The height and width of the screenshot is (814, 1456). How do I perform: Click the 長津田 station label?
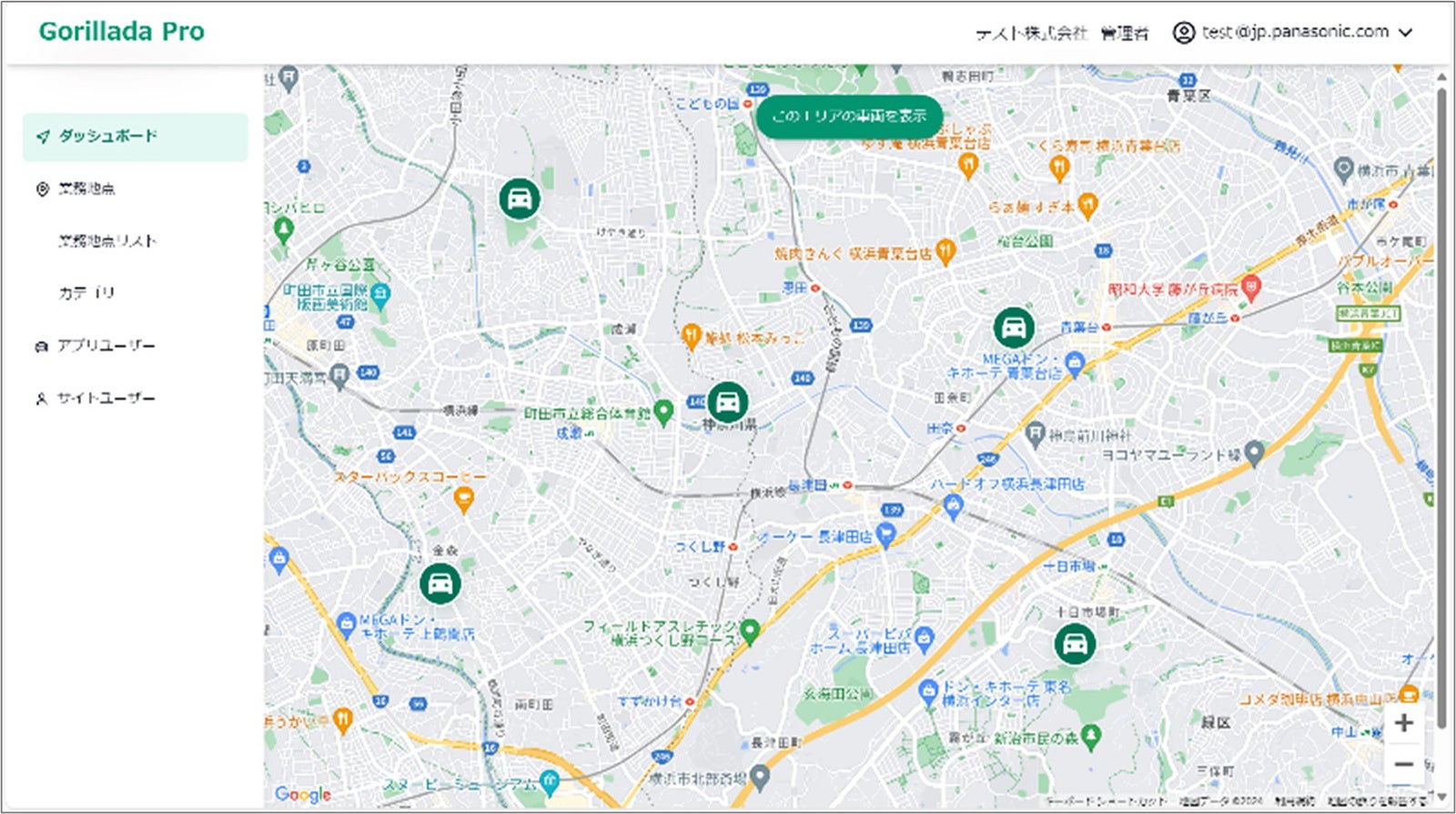coord(807,485)
